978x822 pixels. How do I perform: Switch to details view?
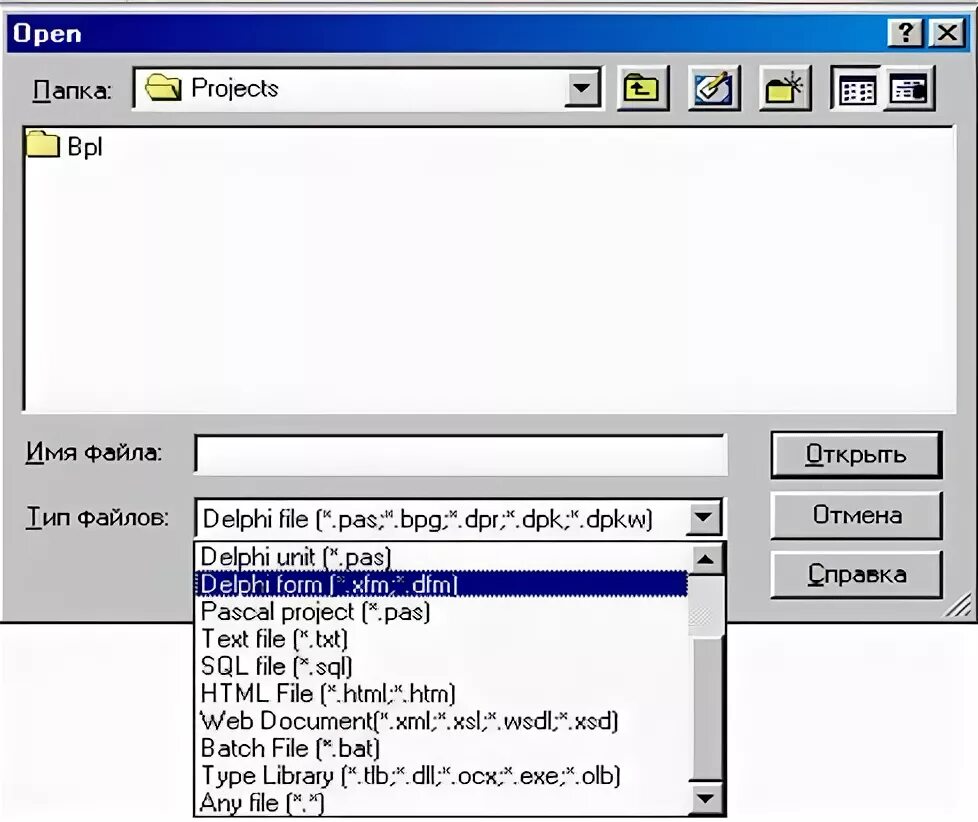coord(909,89)
